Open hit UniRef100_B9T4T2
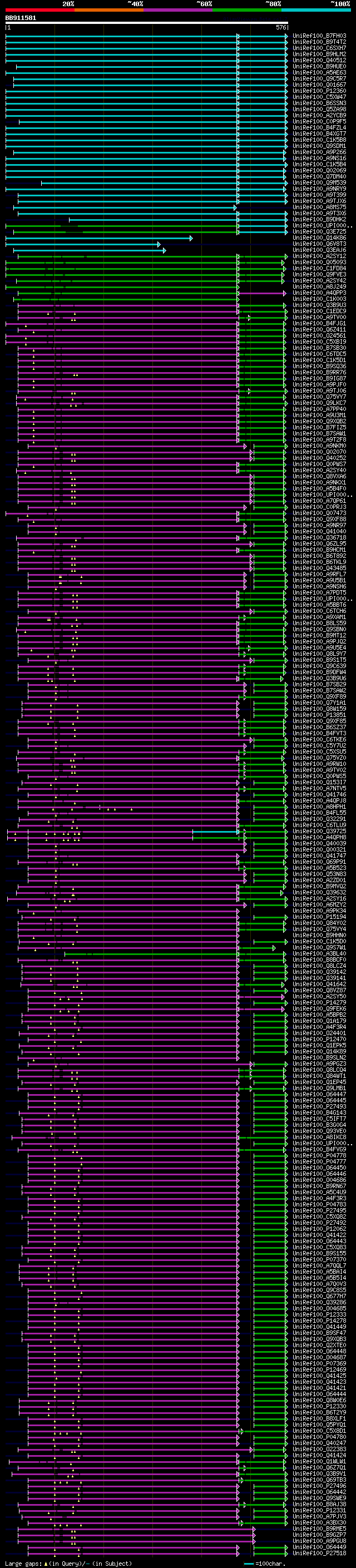Image resolution: width=356 pixels, height=1568 pixels. pos(319,42)
